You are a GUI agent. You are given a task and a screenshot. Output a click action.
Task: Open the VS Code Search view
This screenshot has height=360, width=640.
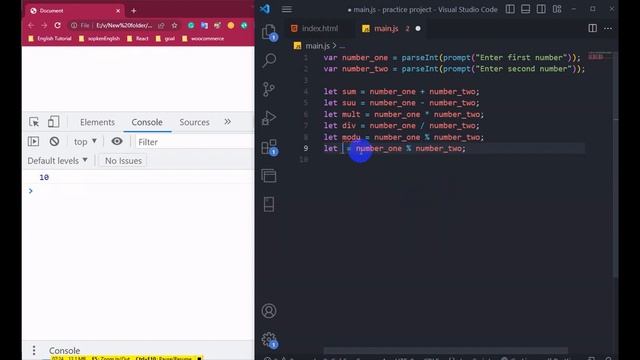click(269, 60)
